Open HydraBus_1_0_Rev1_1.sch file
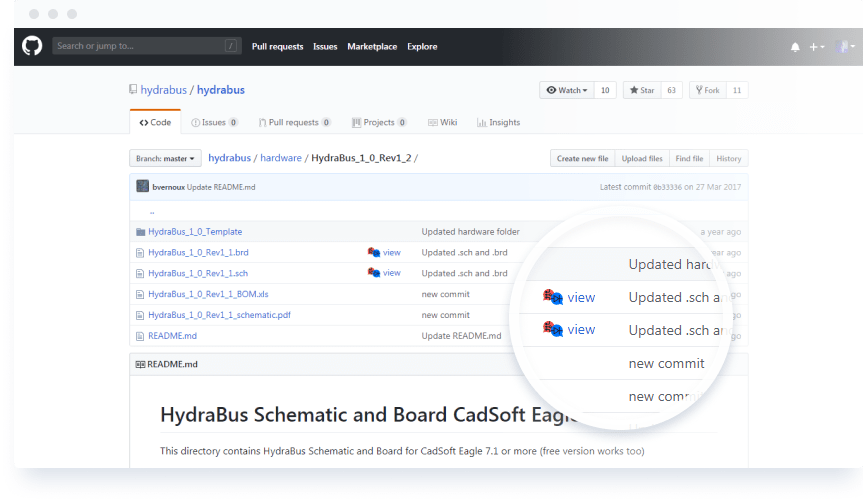 (198, 273)
